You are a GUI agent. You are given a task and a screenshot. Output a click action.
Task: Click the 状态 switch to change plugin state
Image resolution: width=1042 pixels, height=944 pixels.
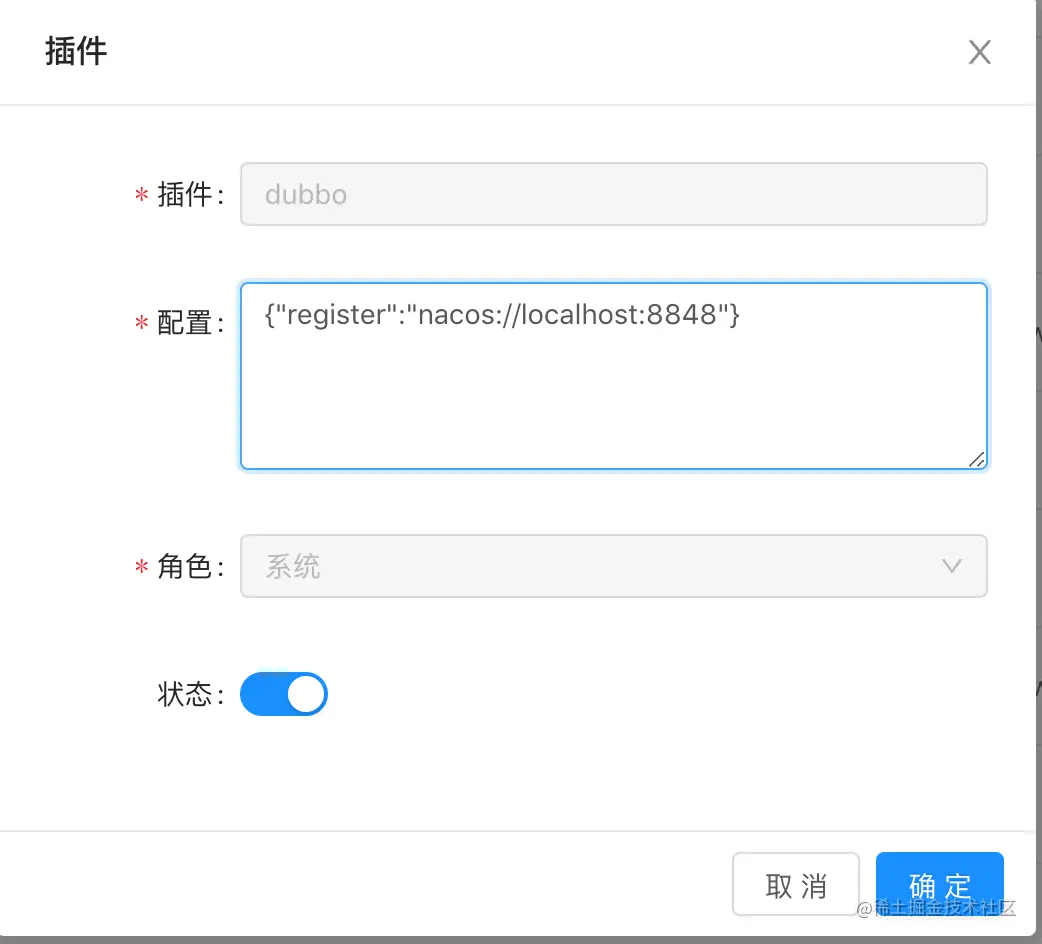[x=284, y=694]
